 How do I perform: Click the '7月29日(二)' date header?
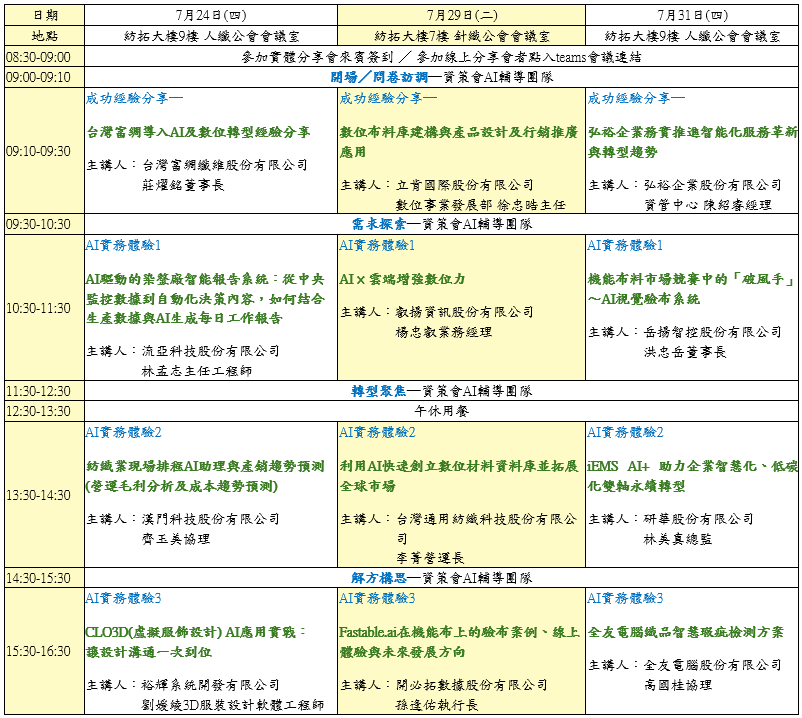pyautogui.click(x=462, y=15)
